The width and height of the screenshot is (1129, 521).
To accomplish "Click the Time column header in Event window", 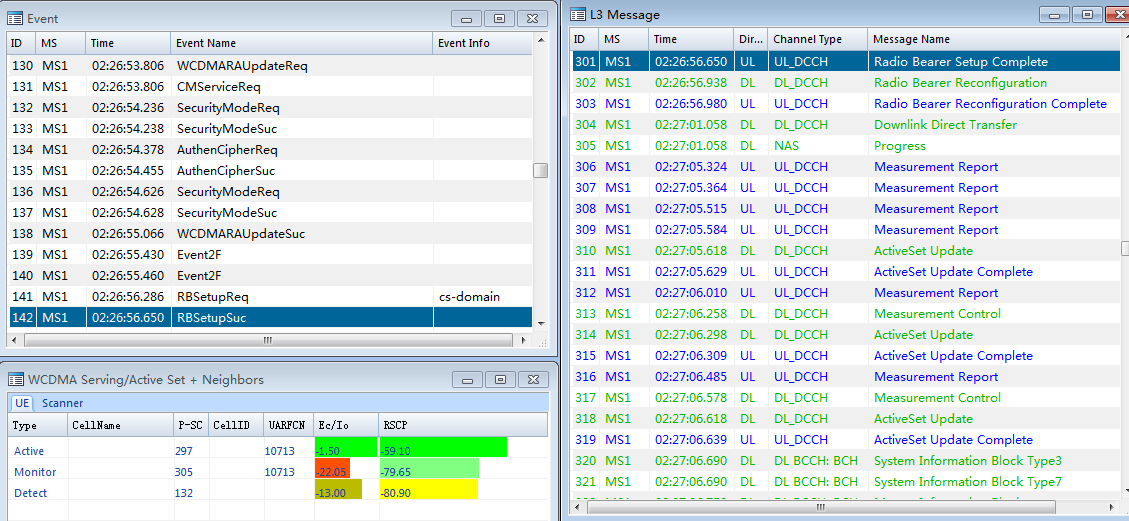I will [x=127, y=43].
